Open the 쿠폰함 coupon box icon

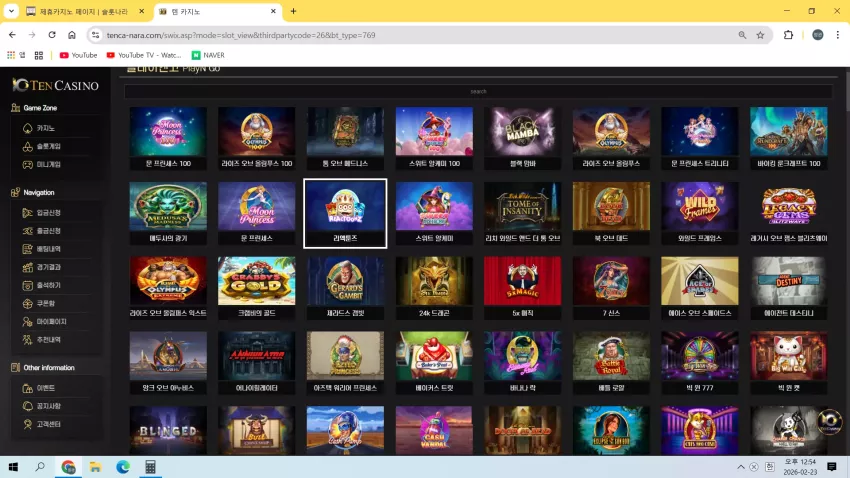tap(28, 303)
